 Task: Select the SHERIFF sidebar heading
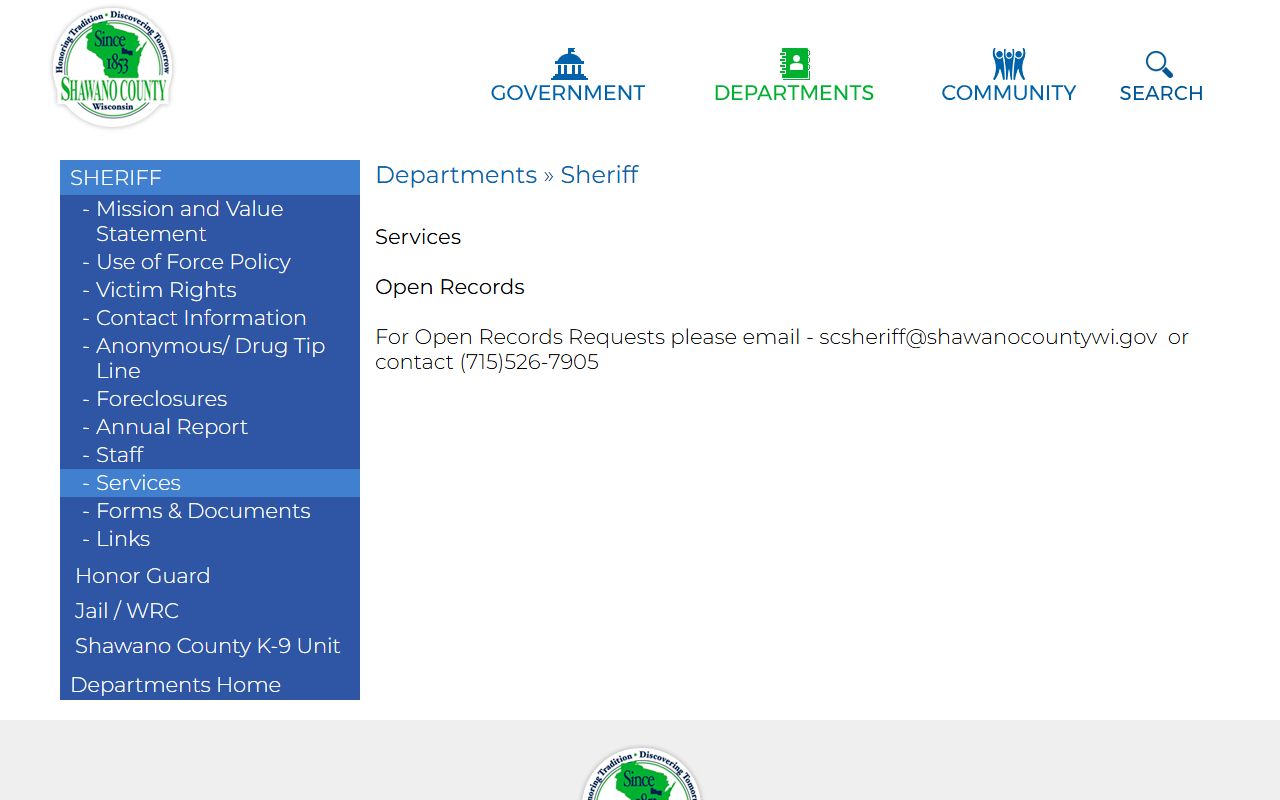point(210,177)
